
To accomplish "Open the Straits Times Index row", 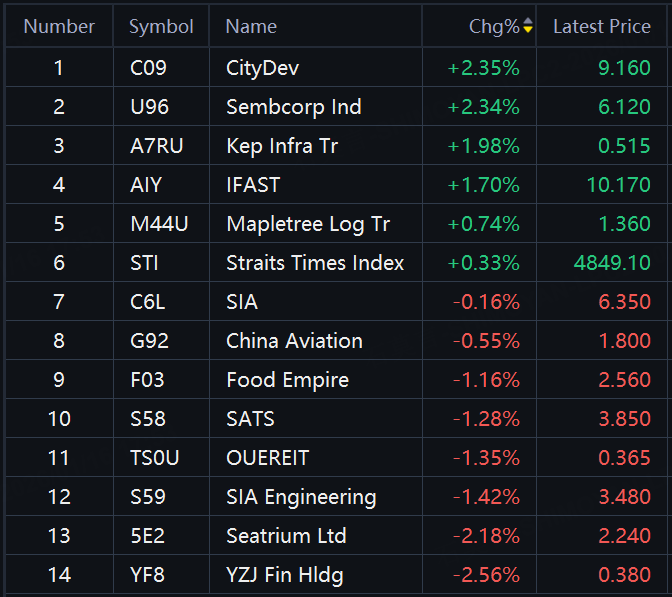I will tap(315, 263).
